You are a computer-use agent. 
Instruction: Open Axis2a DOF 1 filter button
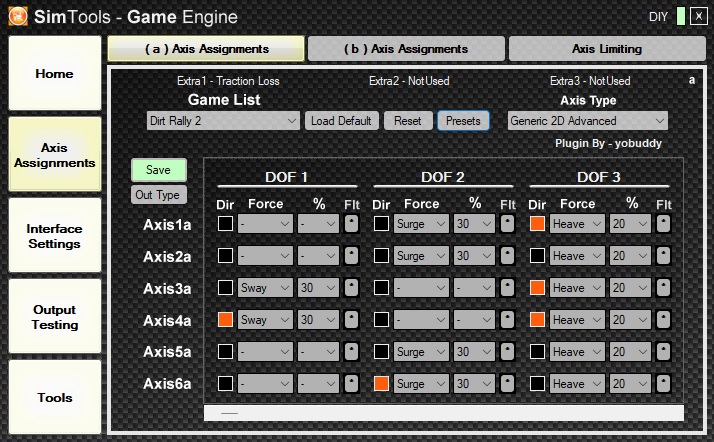tap(351, 255)
